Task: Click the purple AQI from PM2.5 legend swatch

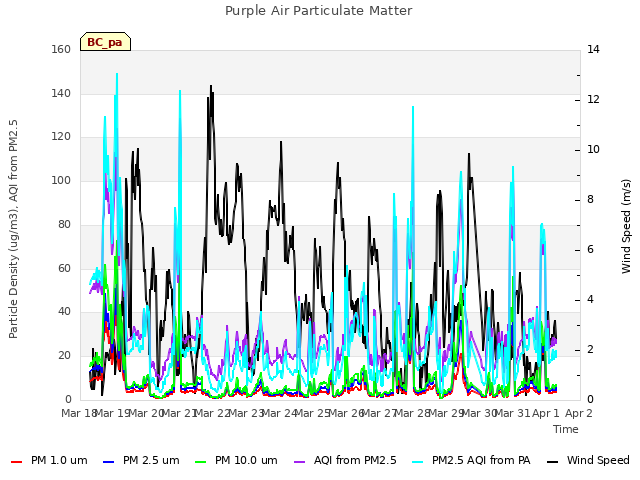Action: point(300,462)
